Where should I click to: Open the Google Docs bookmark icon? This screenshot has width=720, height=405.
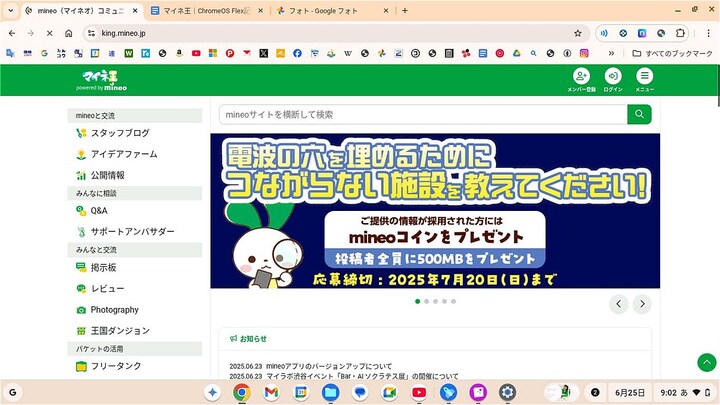click(483, 53)
